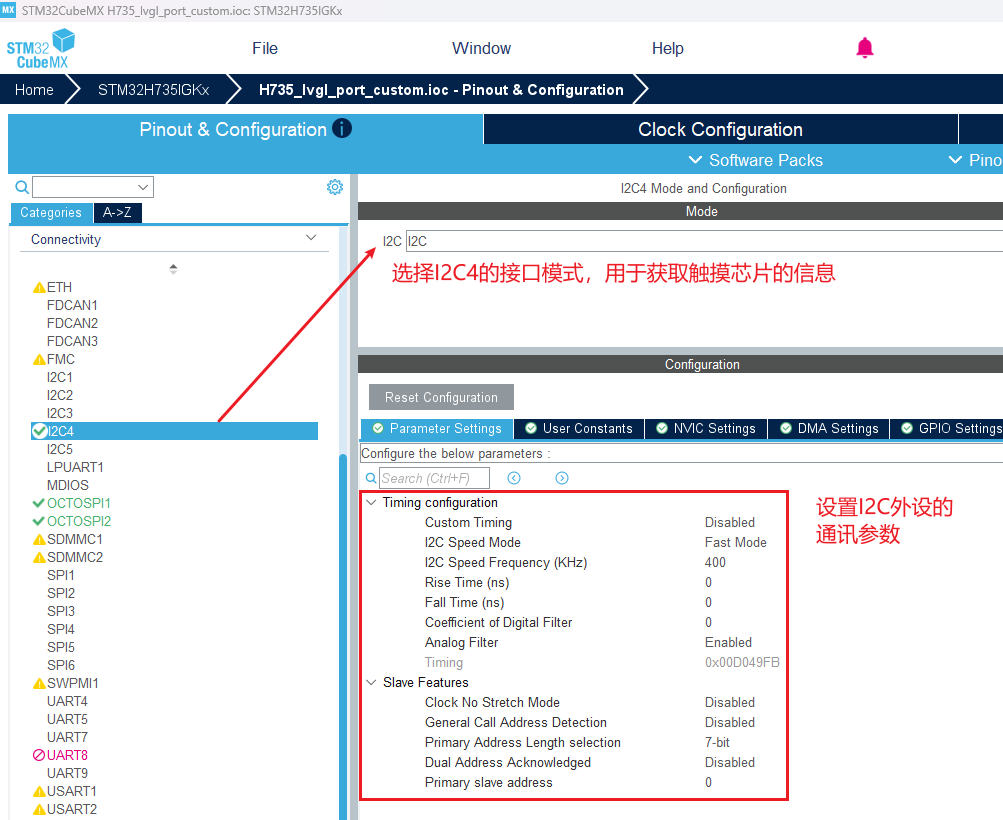
Task: Click the 7-bit address length value
Action: click(717, 743)
